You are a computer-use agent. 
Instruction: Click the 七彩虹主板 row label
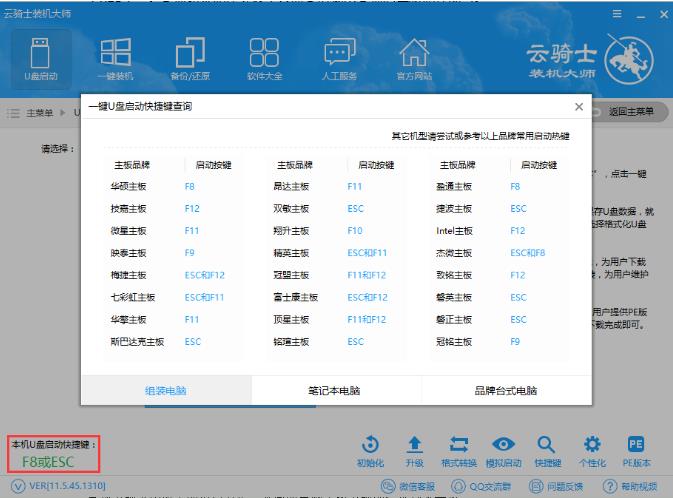coord(133,297)
